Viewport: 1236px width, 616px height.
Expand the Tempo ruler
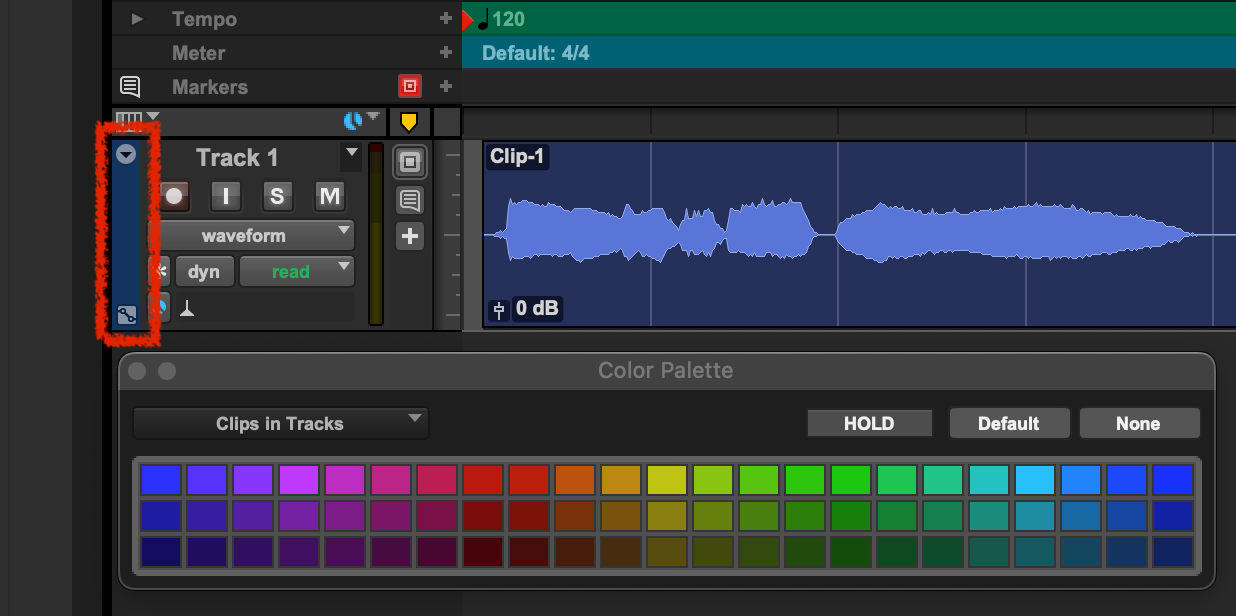click(x=137, y=19)
